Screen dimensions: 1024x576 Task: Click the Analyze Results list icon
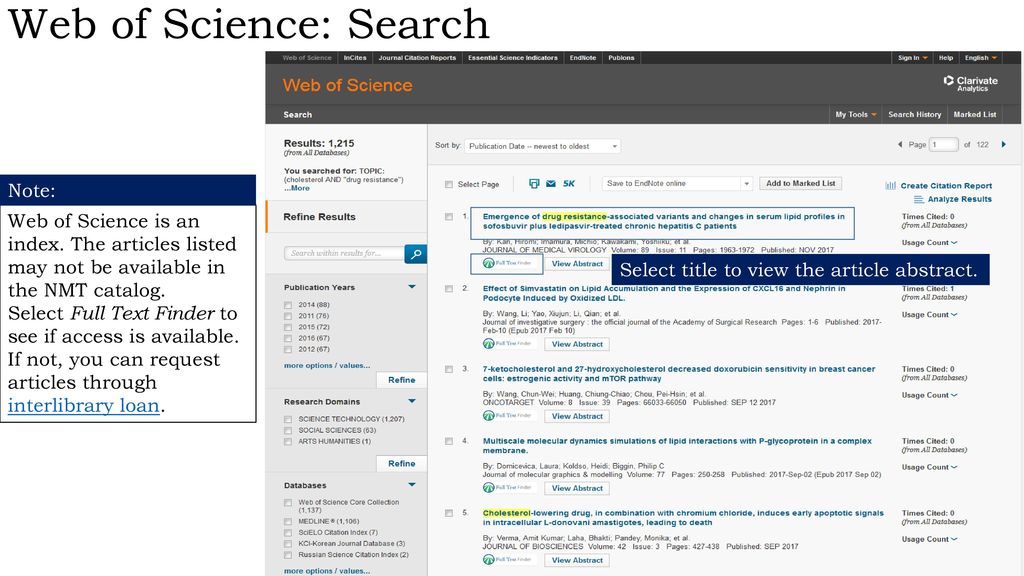tap(919, 199)
